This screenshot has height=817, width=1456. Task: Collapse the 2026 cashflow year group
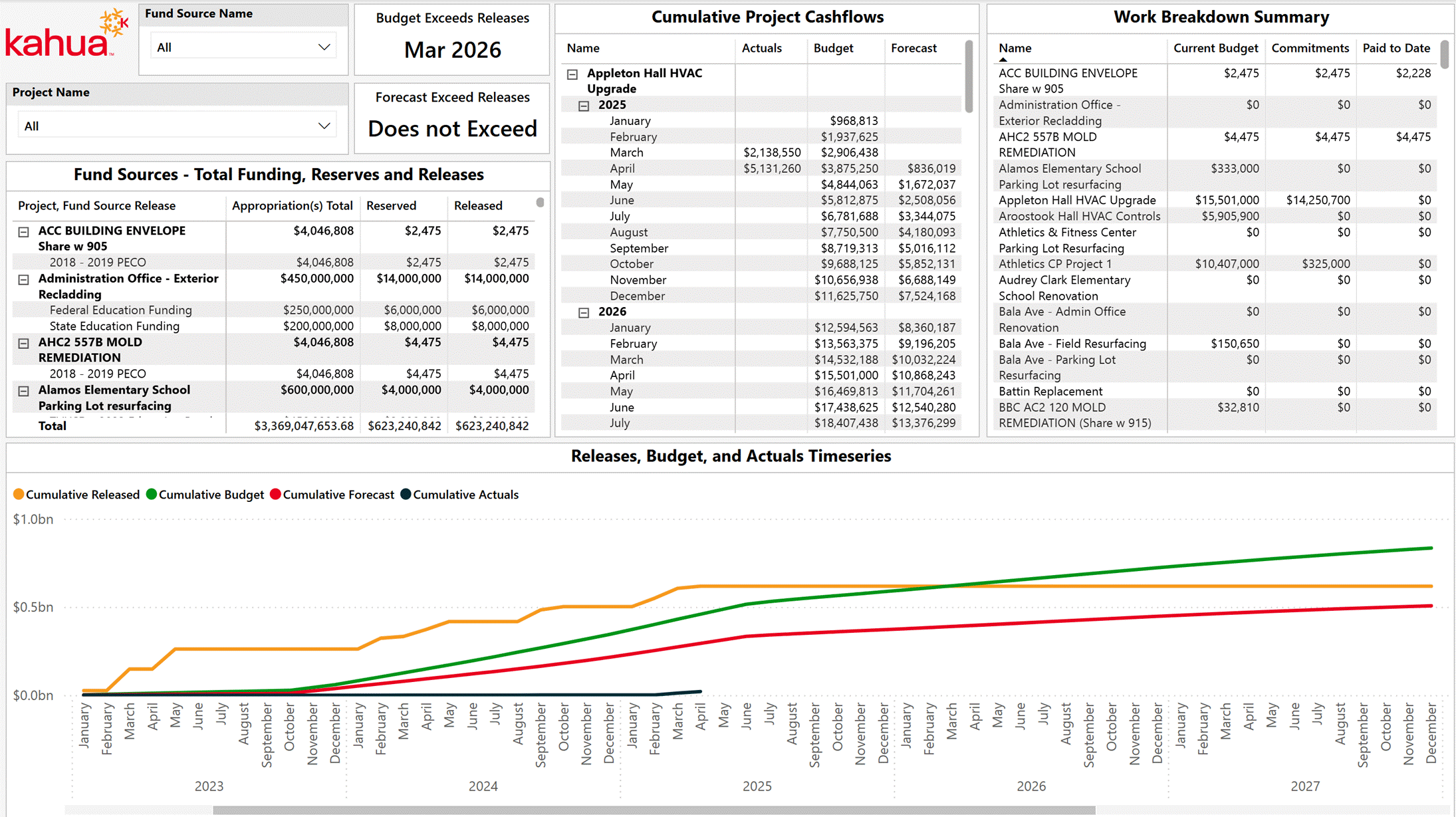click(x=584, y=312)
